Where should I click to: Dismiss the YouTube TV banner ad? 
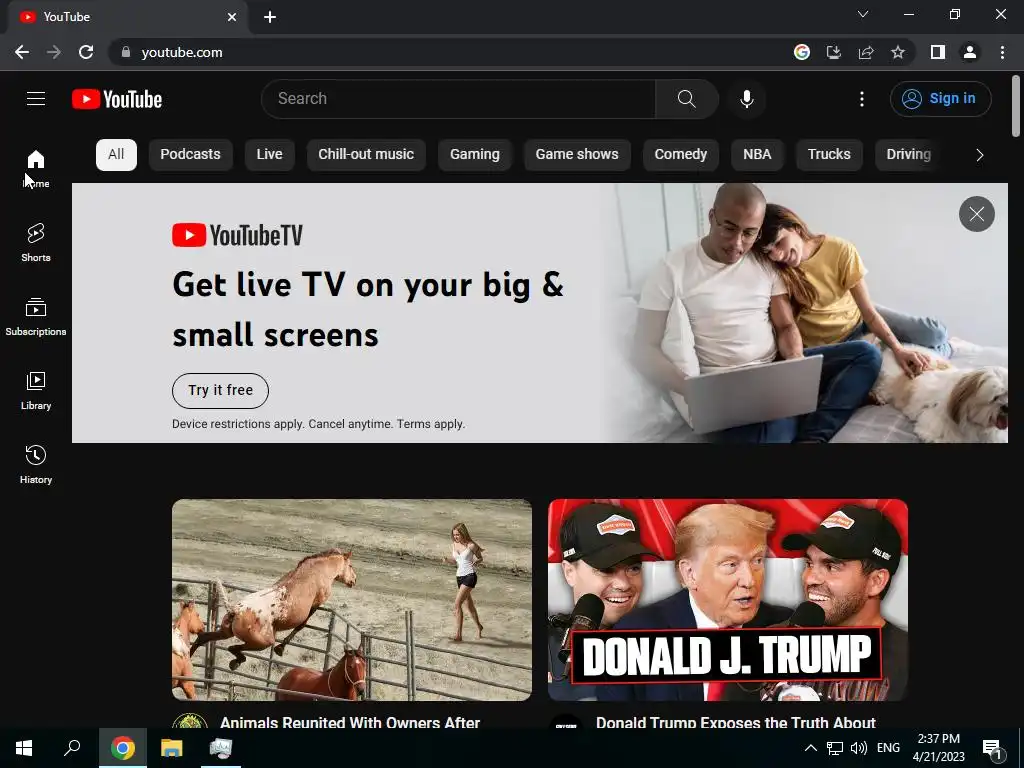976,214
